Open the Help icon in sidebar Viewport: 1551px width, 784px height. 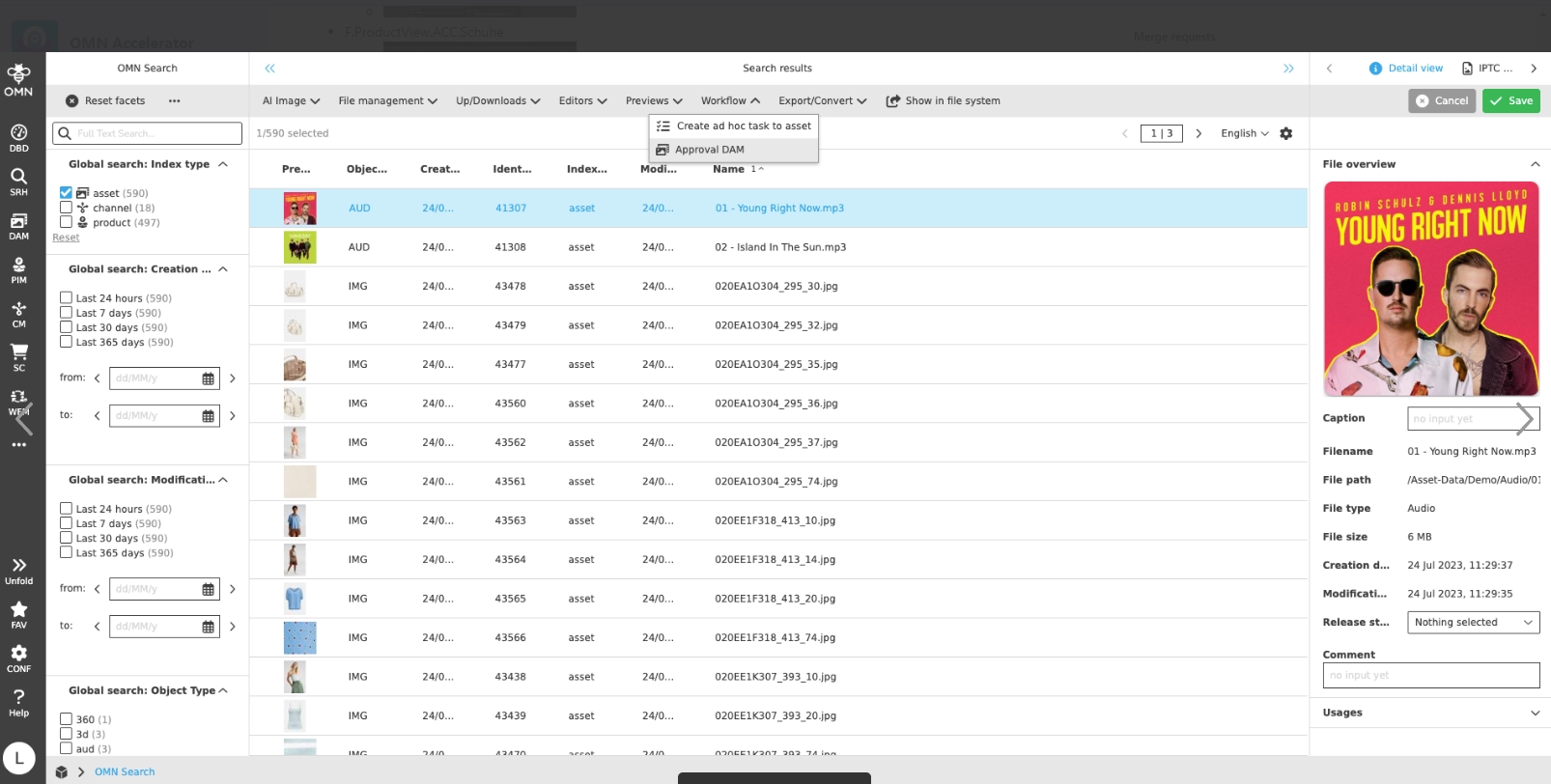(x=18, y=702)
